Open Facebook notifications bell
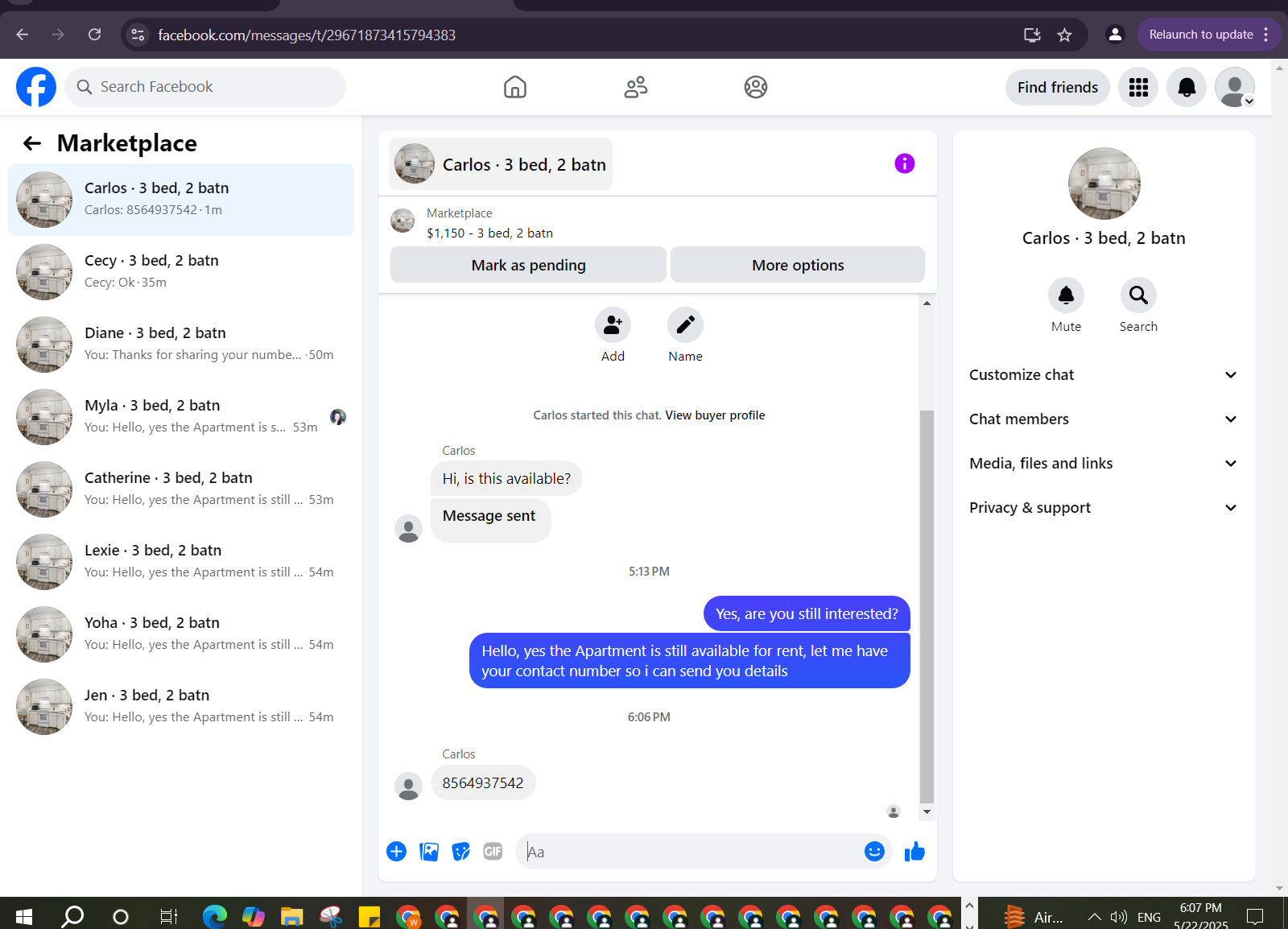Image resolution: width=1288 pixels, height=929 pixels. (x=1187, y=87)
